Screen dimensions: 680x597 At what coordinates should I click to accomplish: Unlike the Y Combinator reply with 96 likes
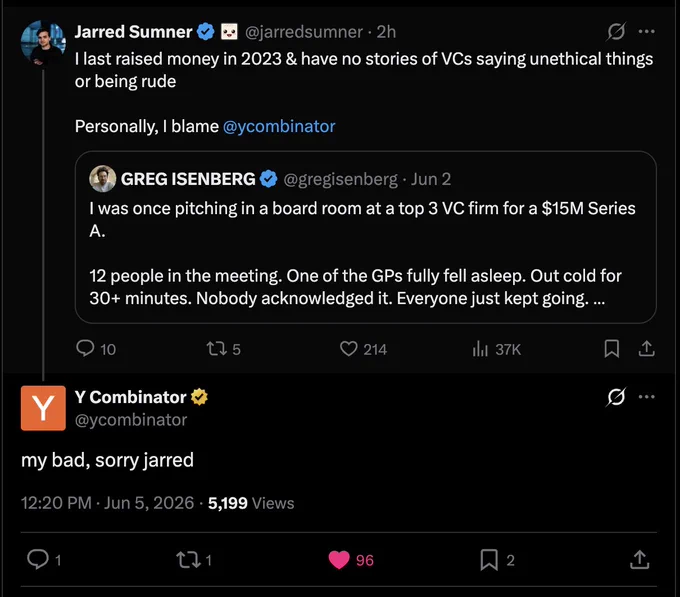351,560
